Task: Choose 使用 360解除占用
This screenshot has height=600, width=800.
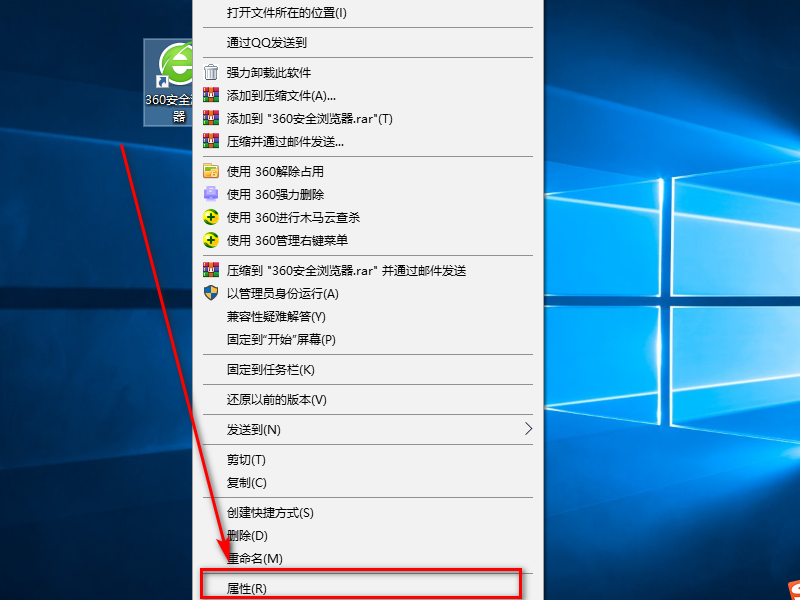Action: click(x=368, y=171)
